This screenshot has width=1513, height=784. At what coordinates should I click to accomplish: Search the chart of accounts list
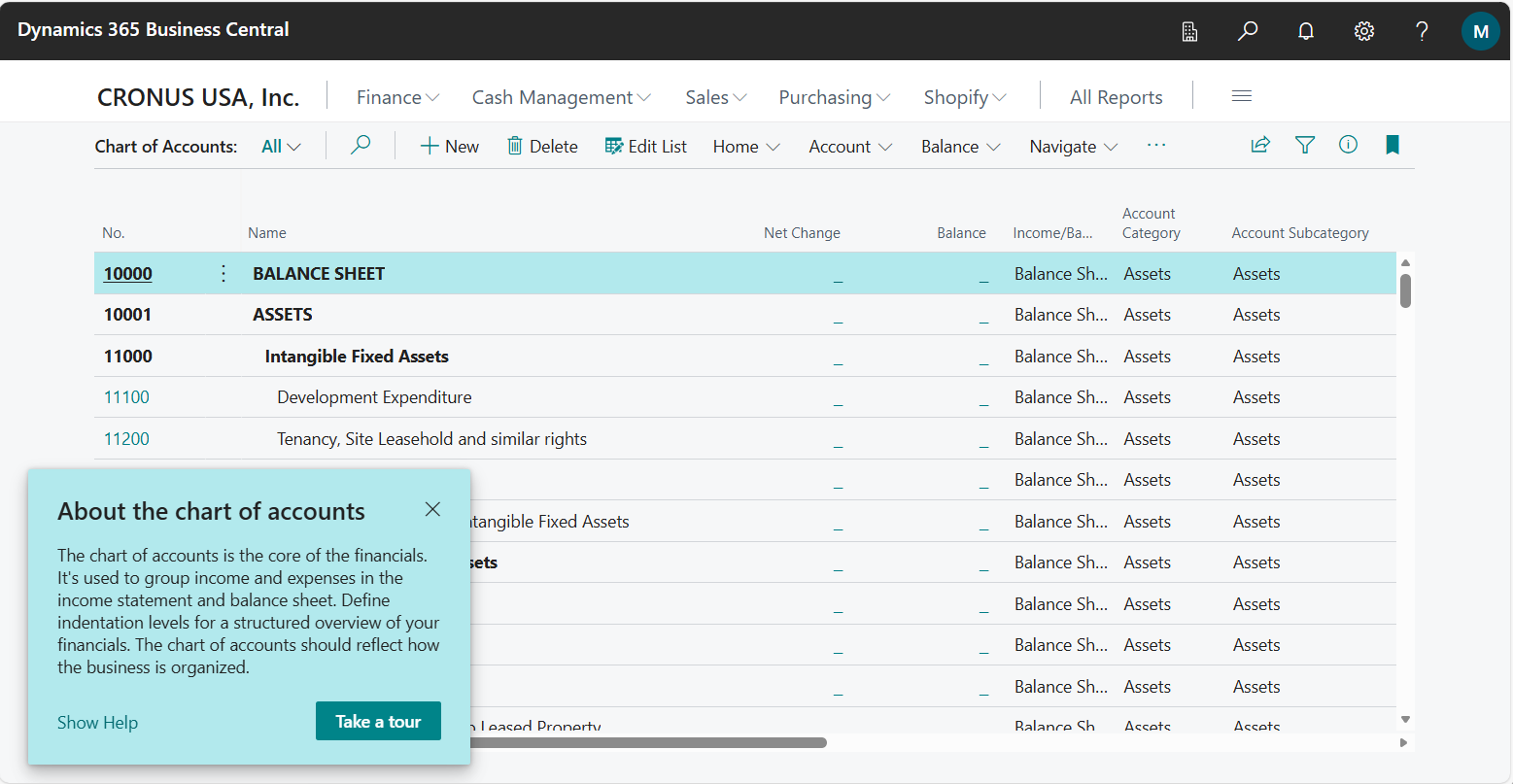point(360,144)
